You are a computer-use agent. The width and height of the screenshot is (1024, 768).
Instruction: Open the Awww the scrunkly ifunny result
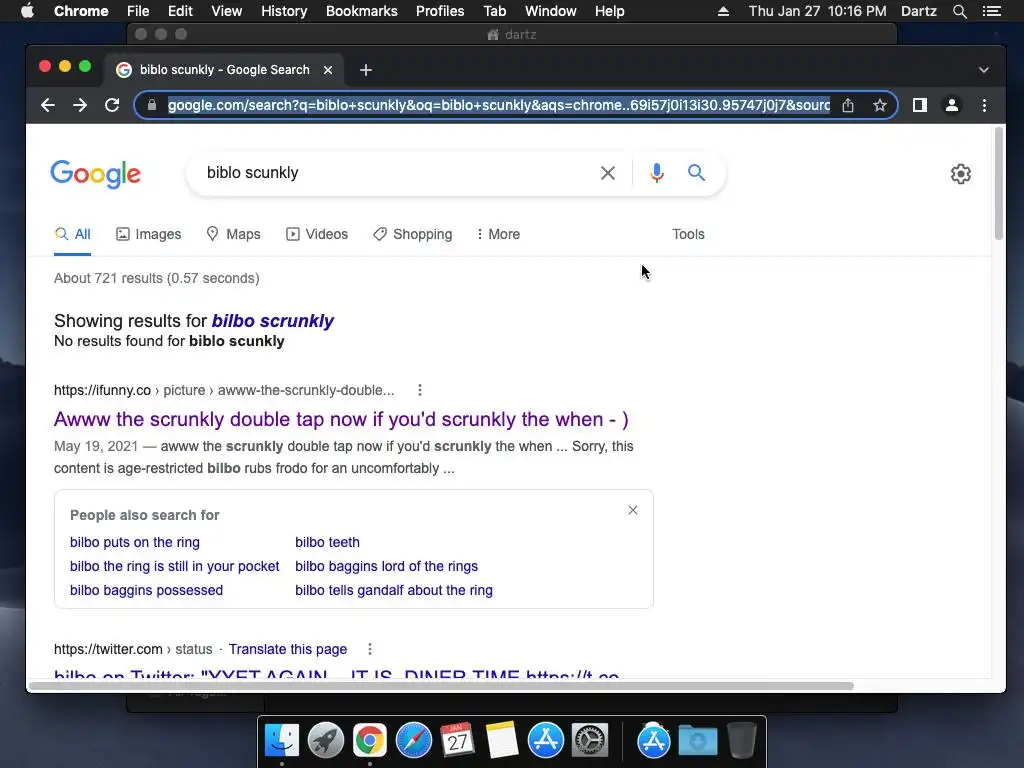(x=341, y=419)
